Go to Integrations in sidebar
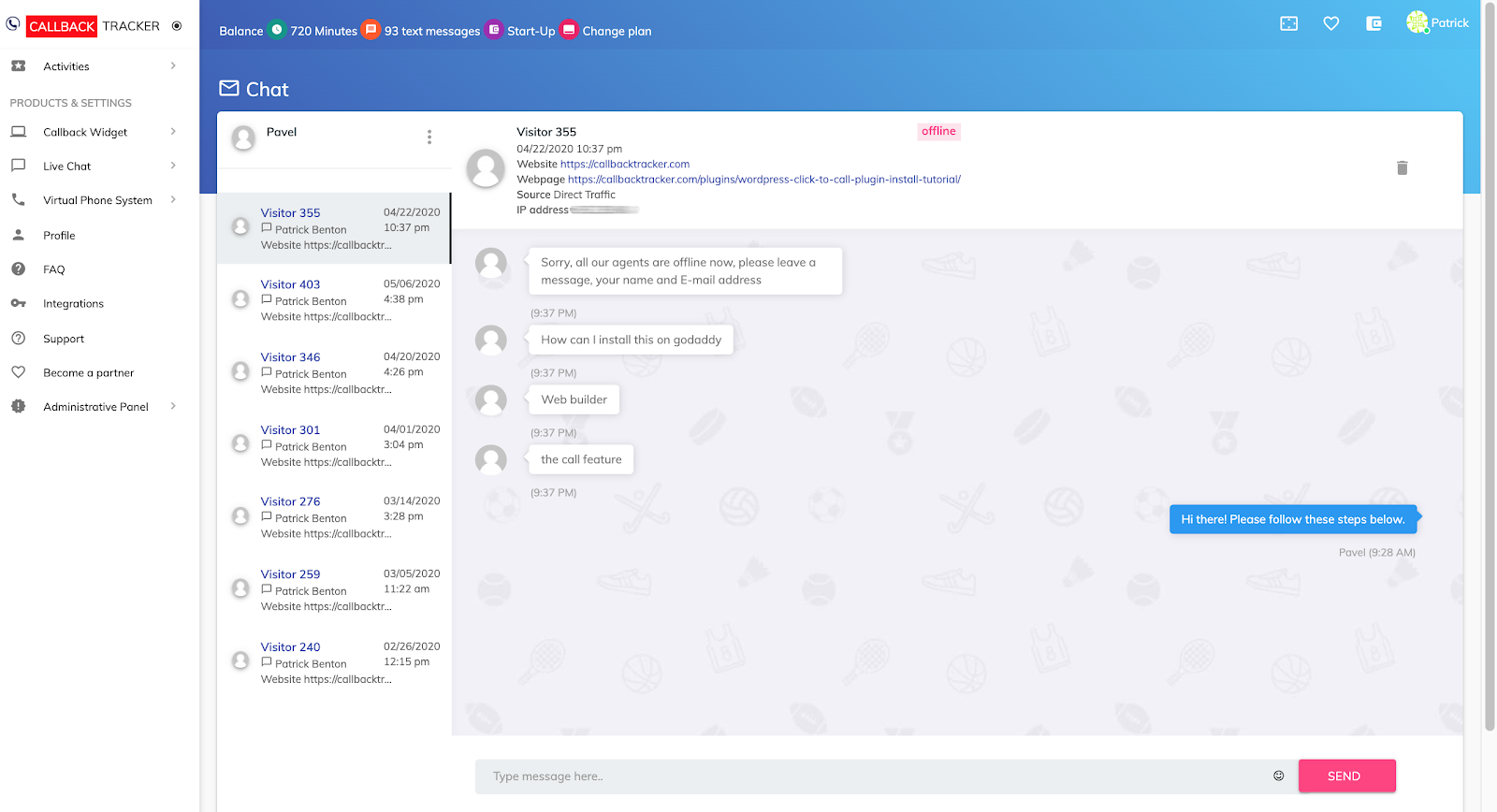Screen dimensions: 1497x812 73,304
